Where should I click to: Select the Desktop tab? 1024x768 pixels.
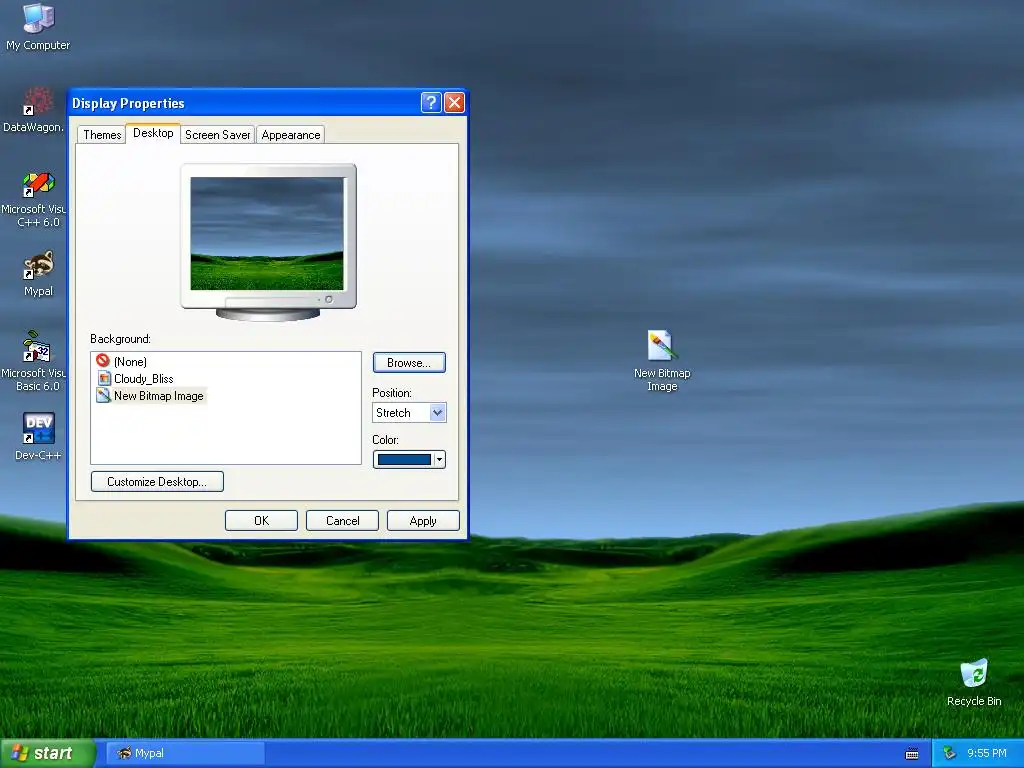coord(153,133)
